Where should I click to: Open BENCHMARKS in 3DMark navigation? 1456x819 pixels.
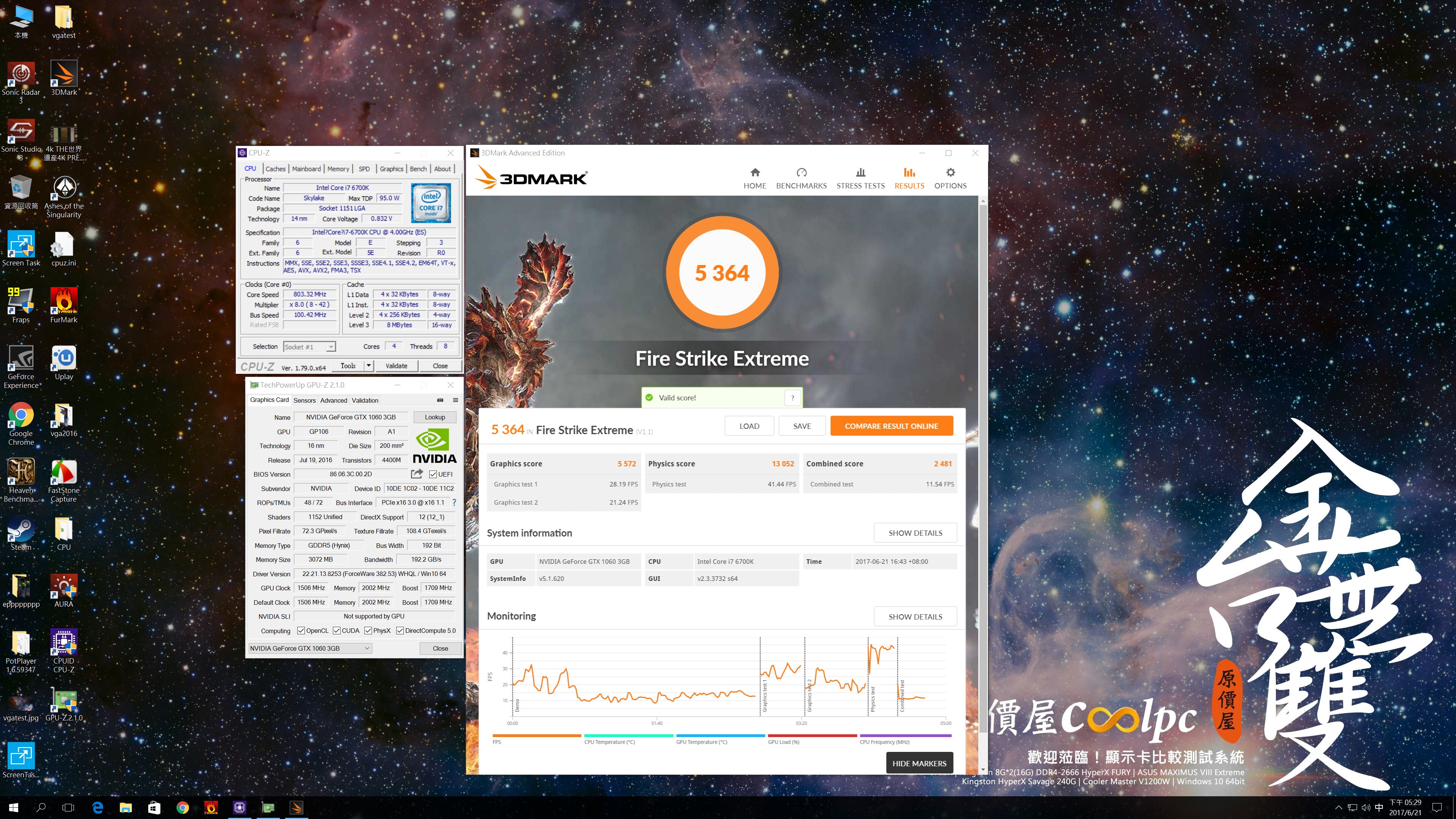(x=801, y=179)
